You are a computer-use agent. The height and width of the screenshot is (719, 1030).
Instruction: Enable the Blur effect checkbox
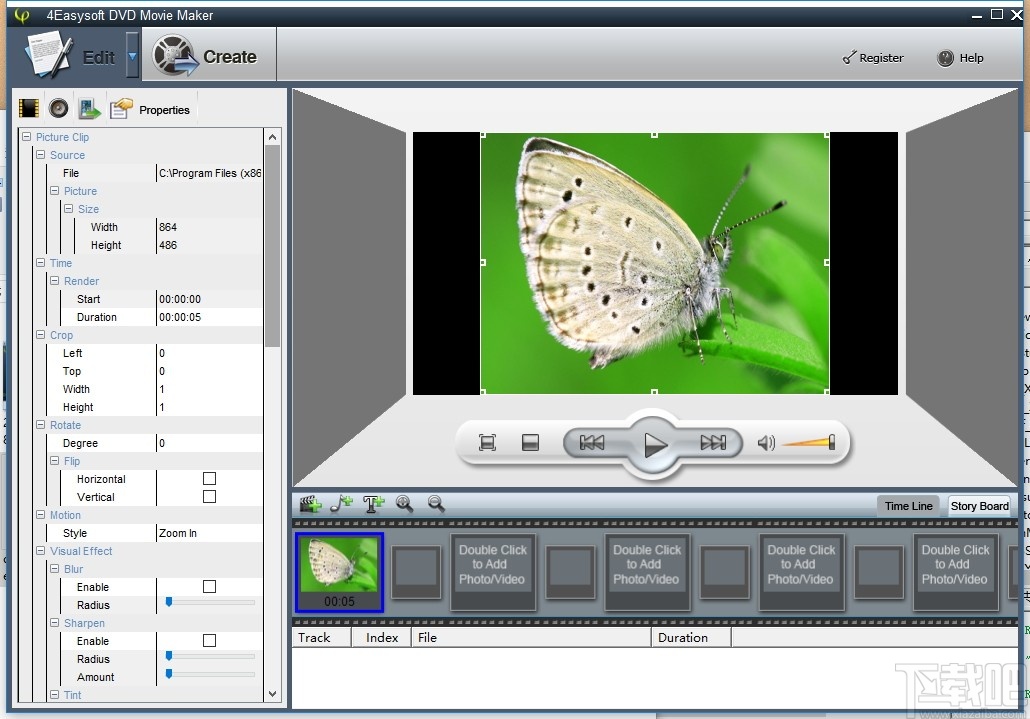pyautogui.click(x=208, y=587)
